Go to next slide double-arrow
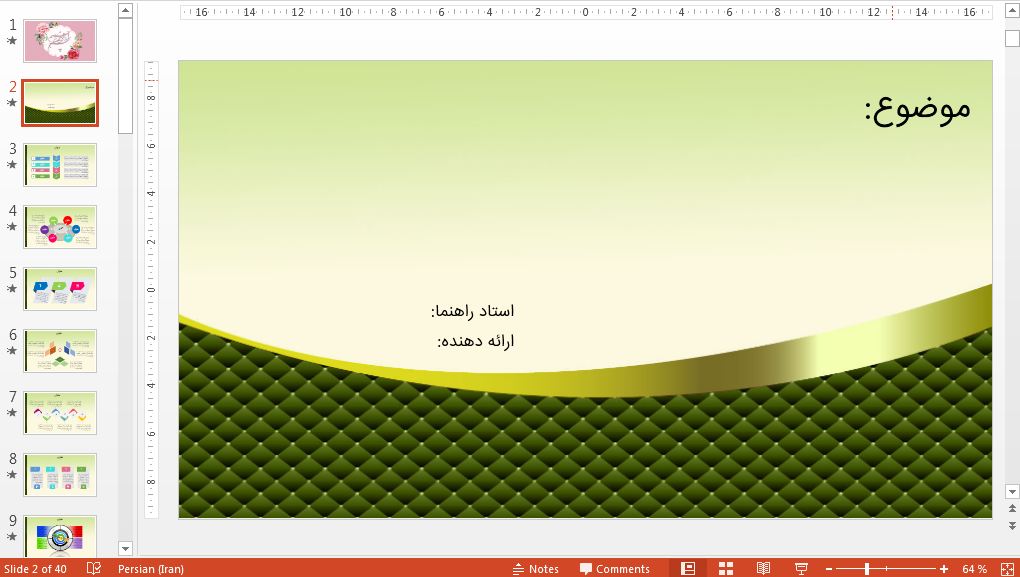The image size is (1020, 577). click(x=1011, y=525)
